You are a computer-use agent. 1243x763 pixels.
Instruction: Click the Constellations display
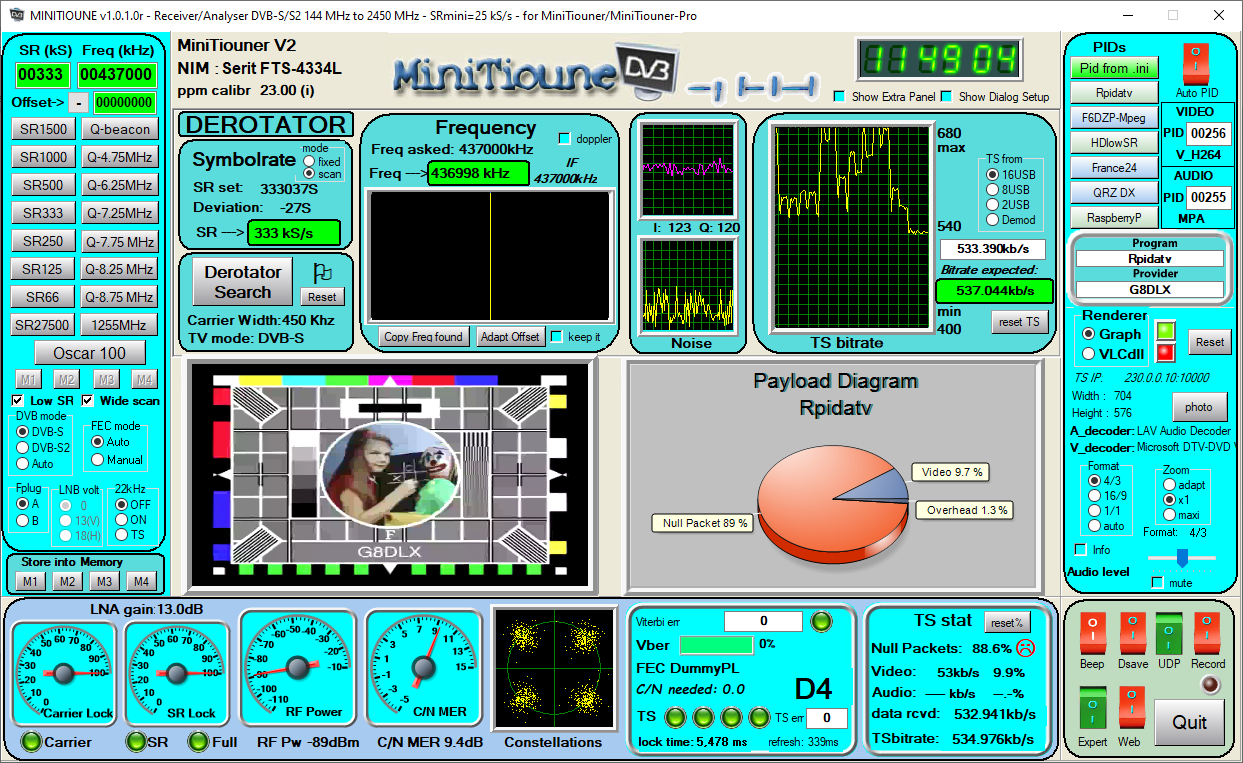(x=553, y=668)
